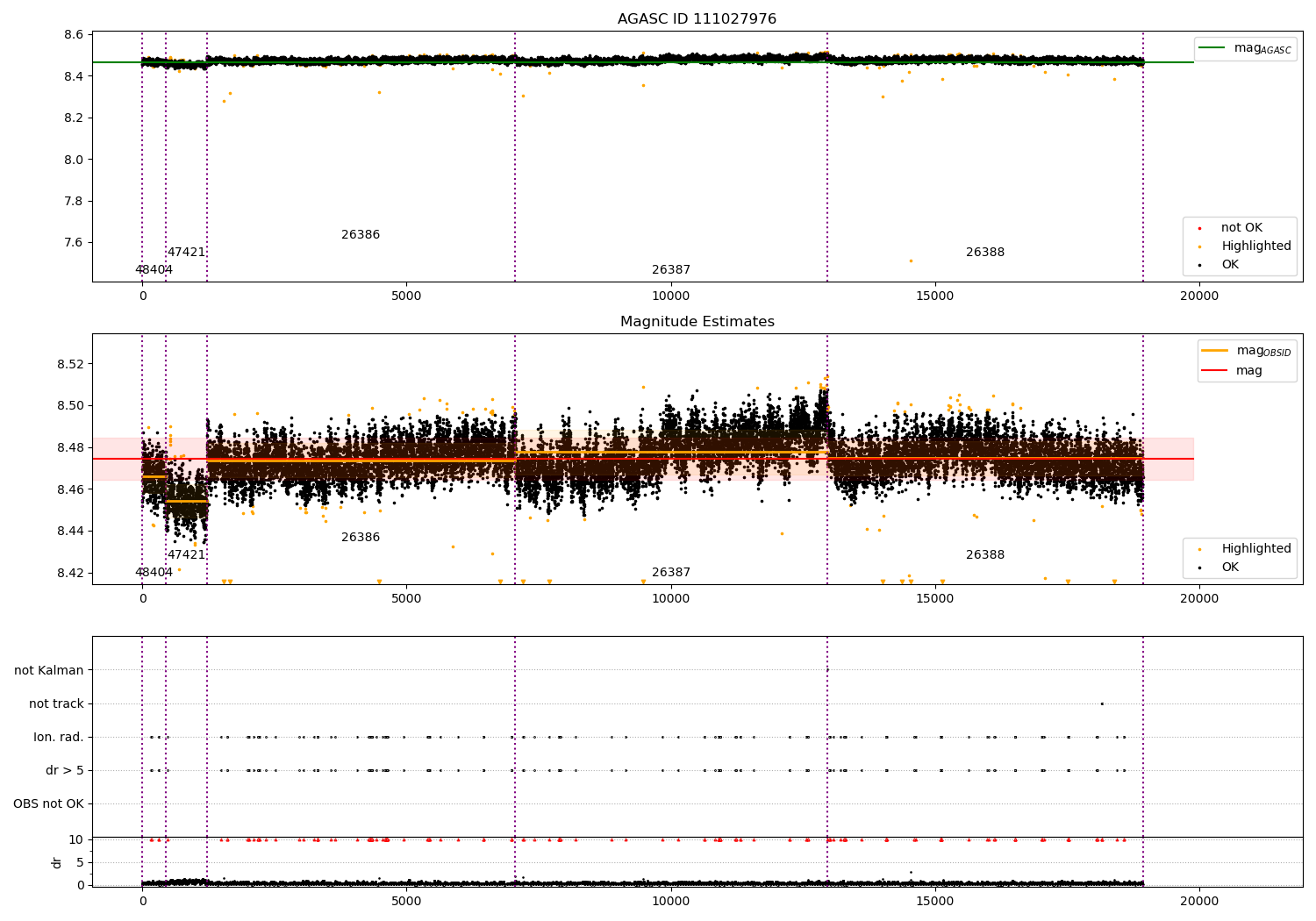Click the '8.46' y-axis tick label
The width and height of the screenshot is (1316, 921).
pos(70,489)
